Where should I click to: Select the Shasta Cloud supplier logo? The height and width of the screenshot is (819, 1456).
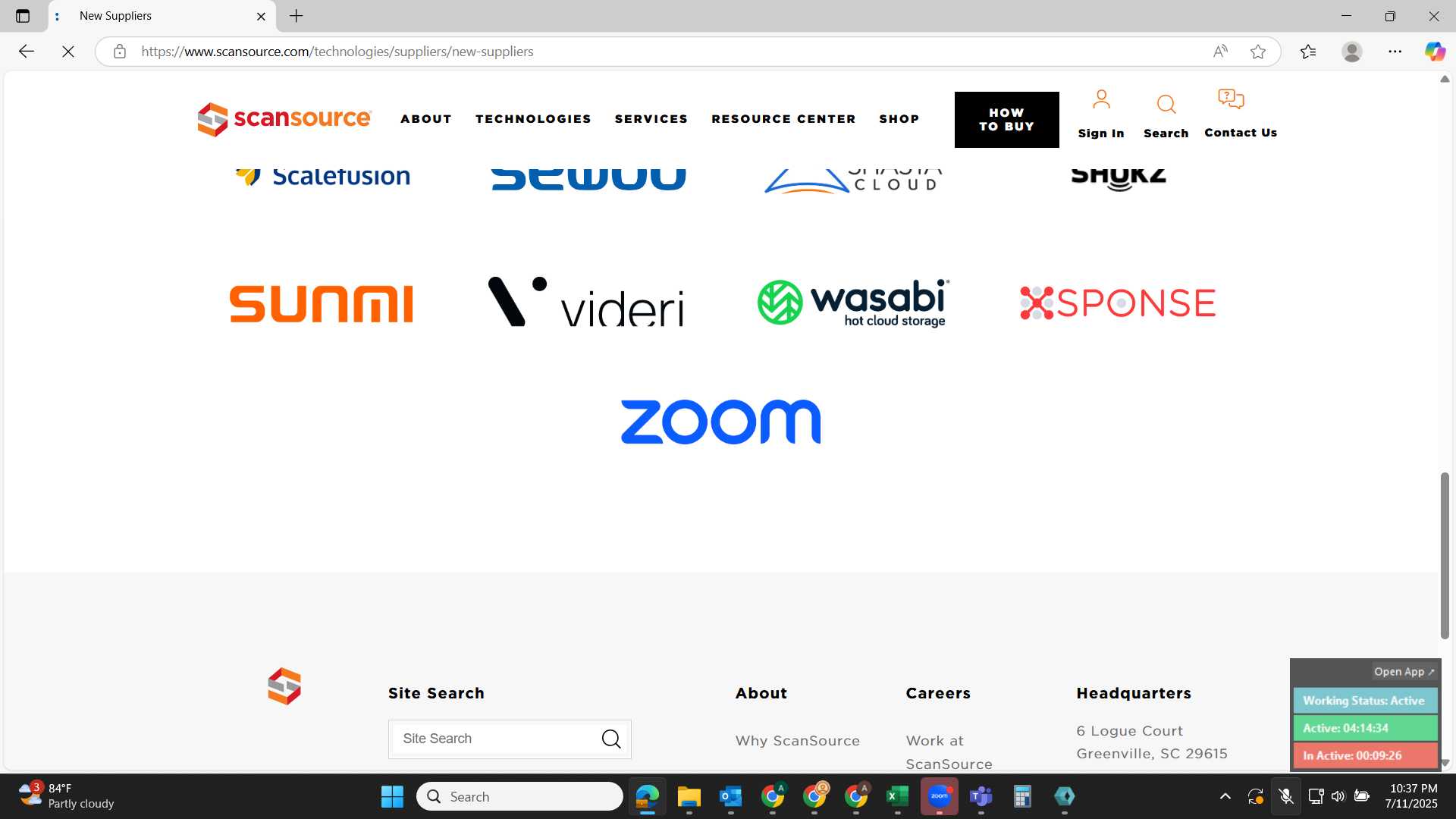(x=853, y=181)
